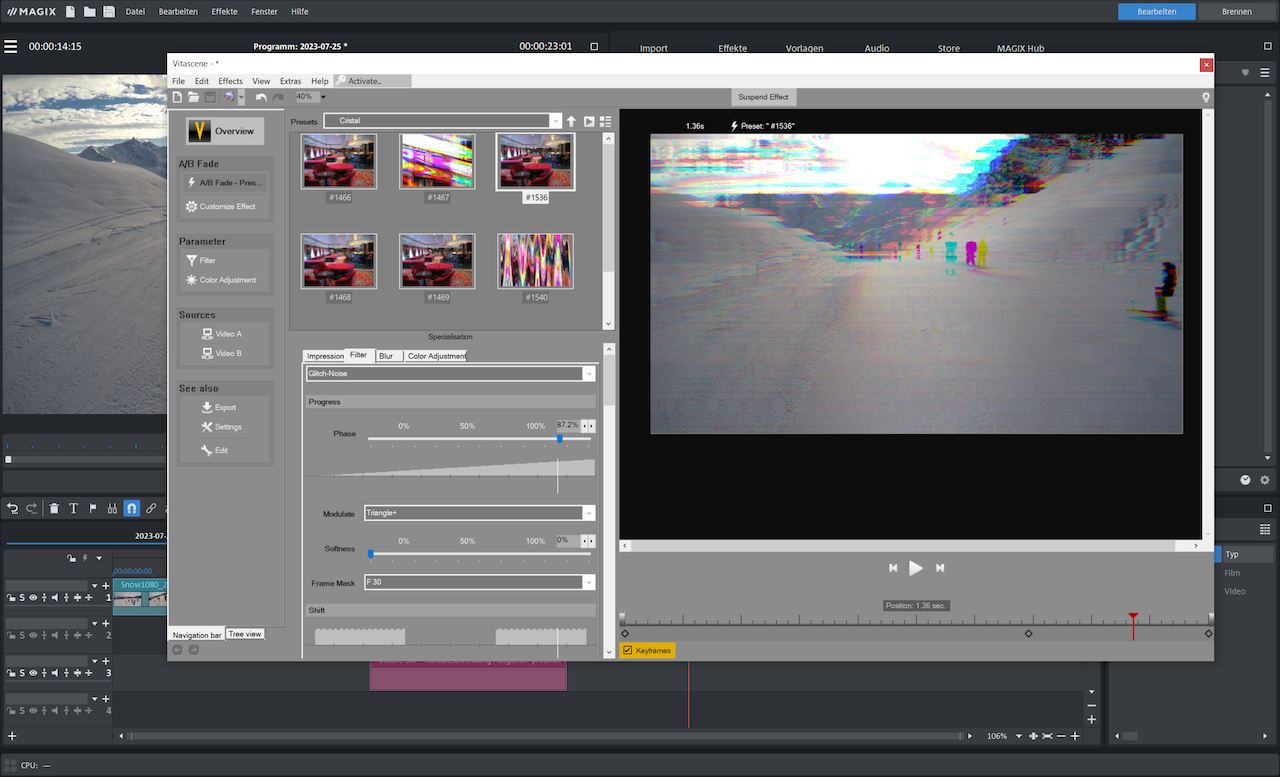The width and height of the screenshot is (1280, 777).
Task: Switch to the Blur tab
Action: pos(385,356)
